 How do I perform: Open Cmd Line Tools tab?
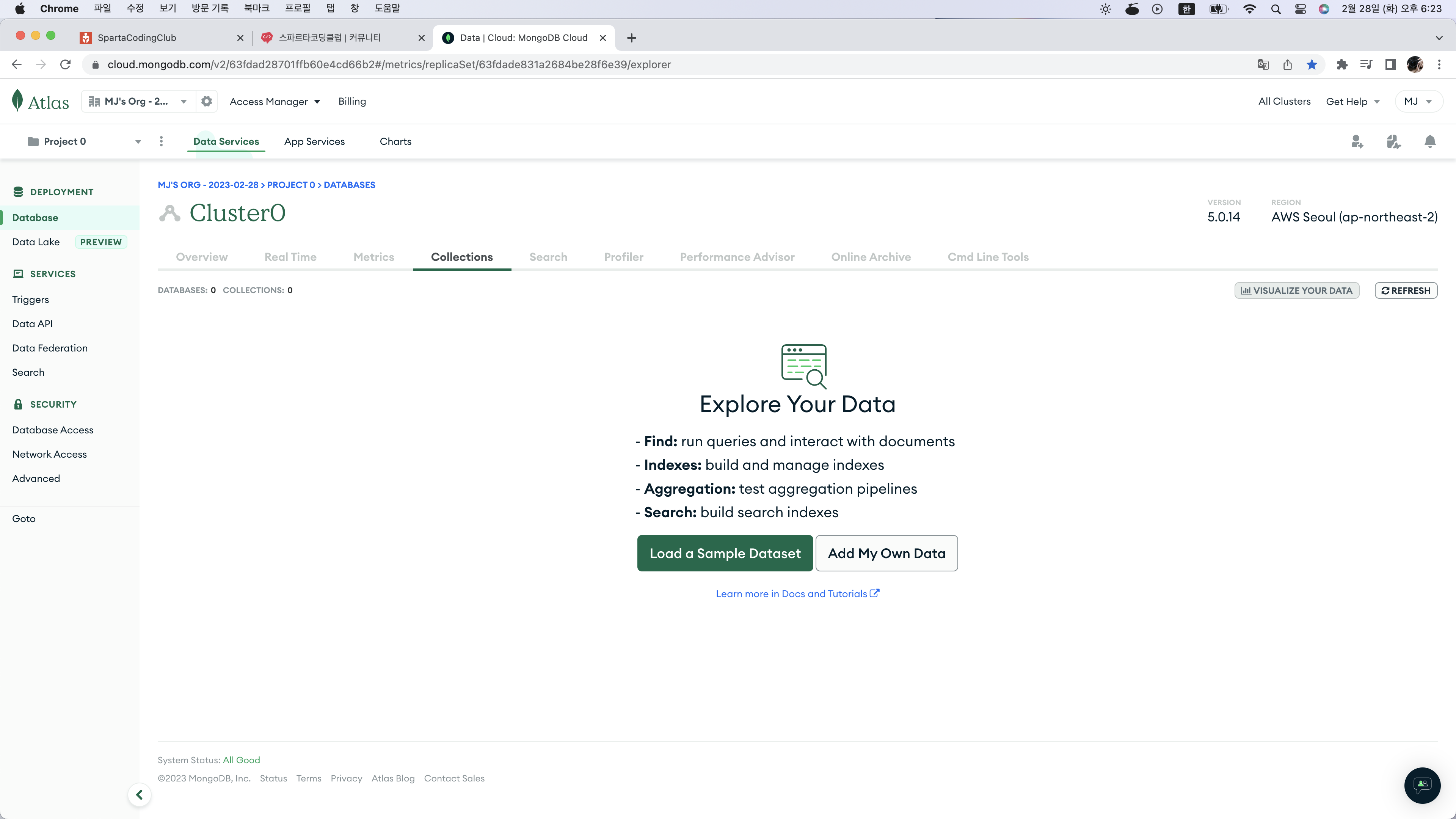[x=988, y=257]
